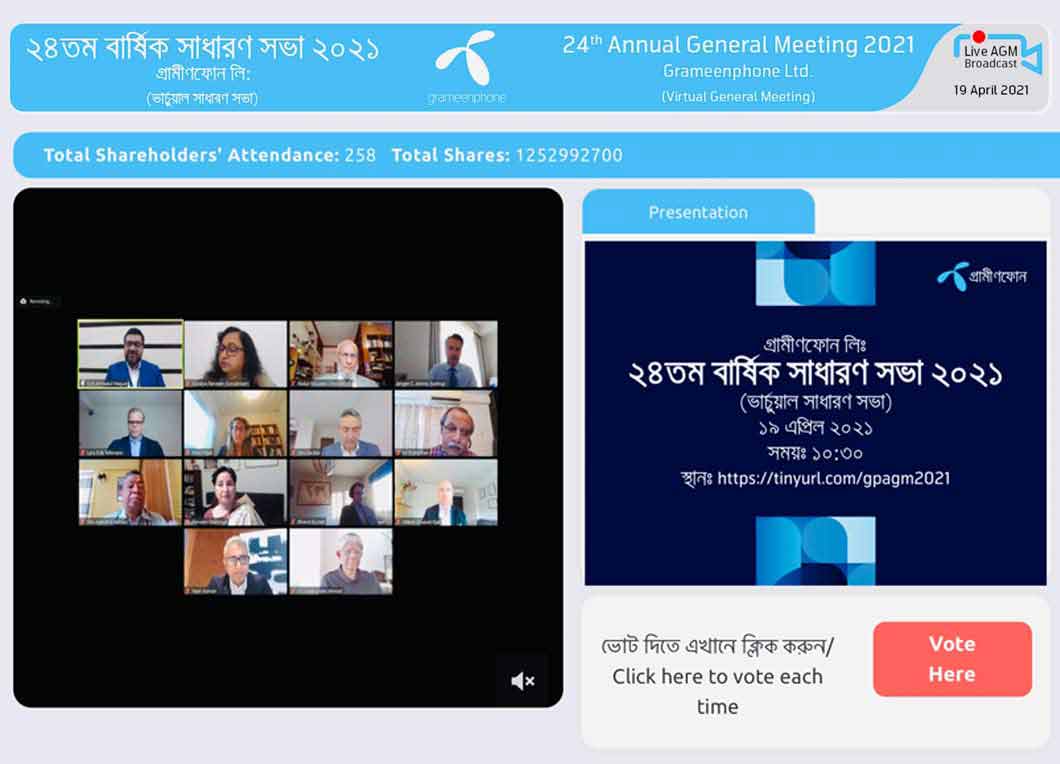Click the Live AGM Broadcast icon

pyautogui.click(x=997, y=53)
